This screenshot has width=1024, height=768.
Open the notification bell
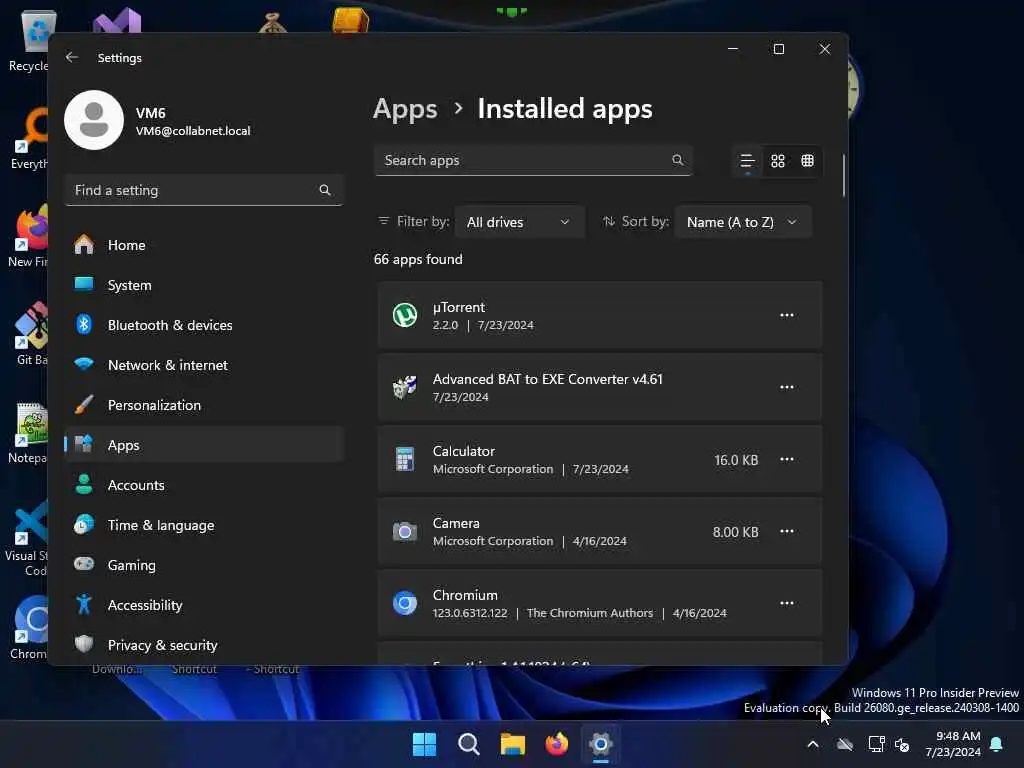tap(997, 744)
